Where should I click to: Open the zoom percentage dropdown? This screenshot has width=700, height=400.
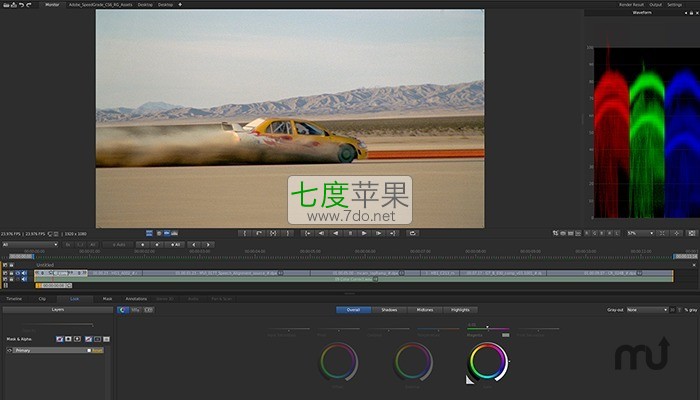640,233
